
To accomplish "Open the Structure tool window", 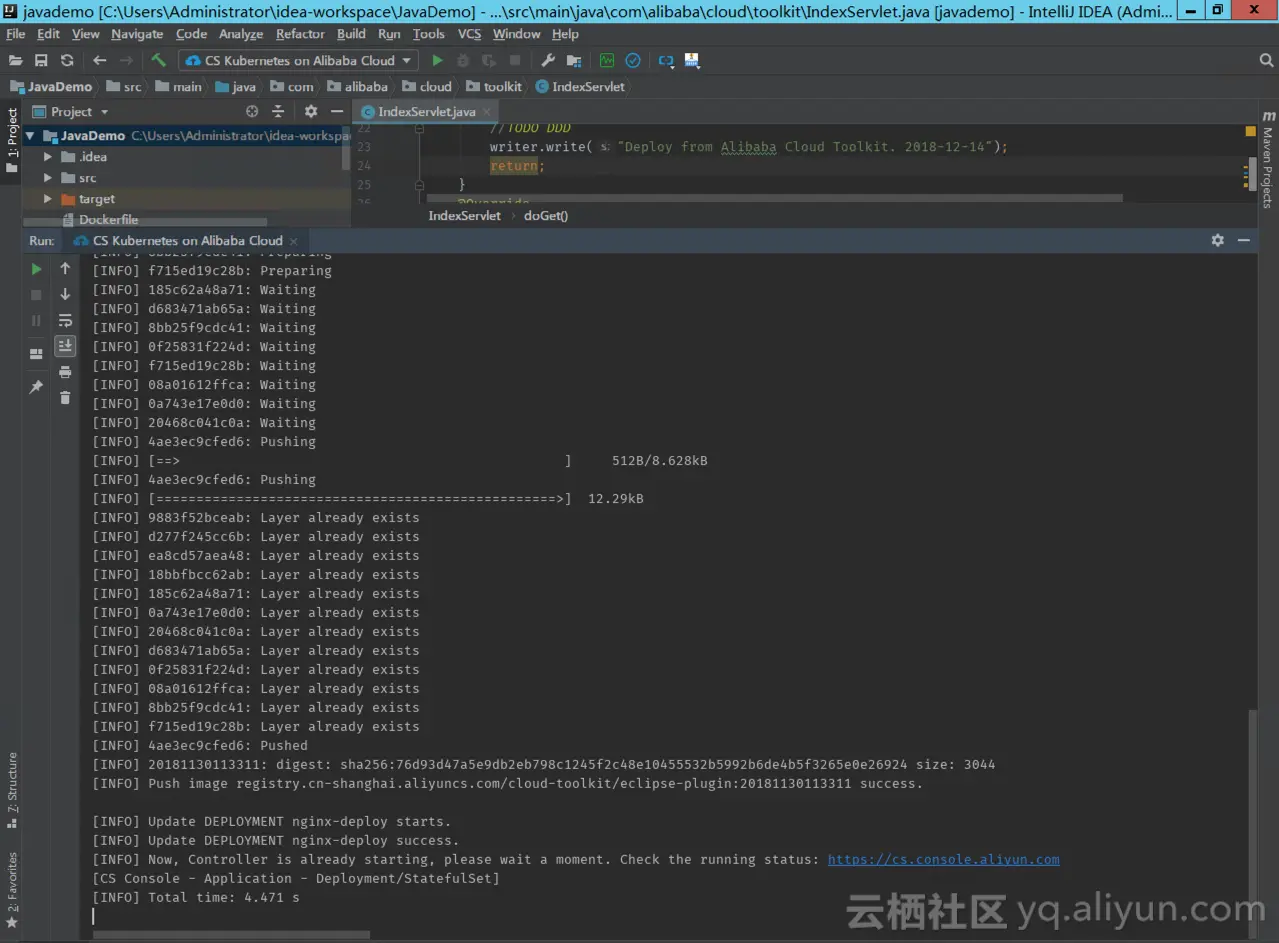I will click(12, 790).
